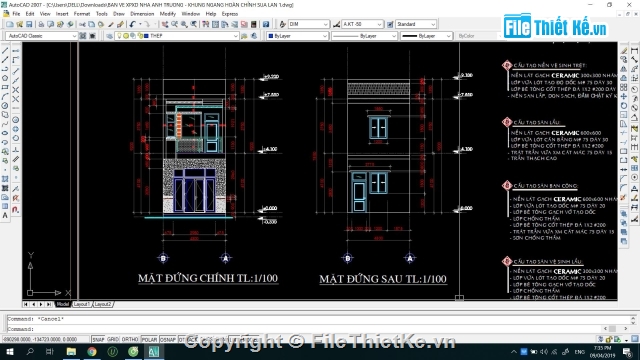This screenshot has width=640, height=360.
Task: Undo the last action
Action: pyautogui.click(x=133, y=24)
